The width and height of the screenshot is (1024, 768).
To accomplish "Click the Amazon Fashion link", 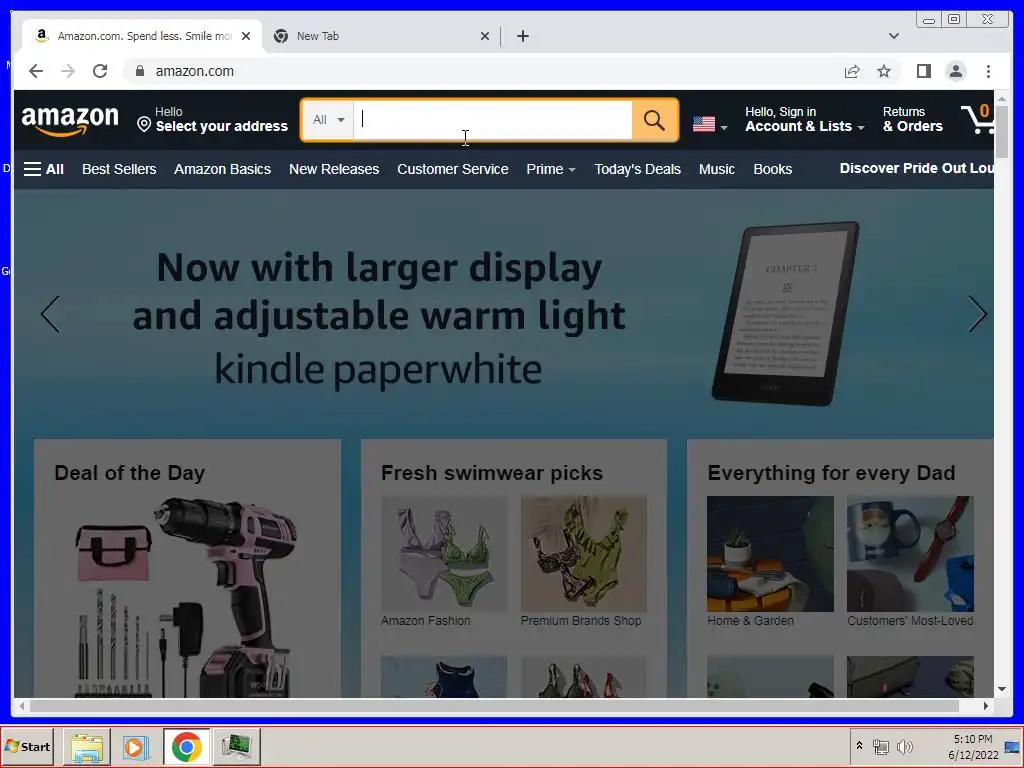I will (x=426, y=621).
